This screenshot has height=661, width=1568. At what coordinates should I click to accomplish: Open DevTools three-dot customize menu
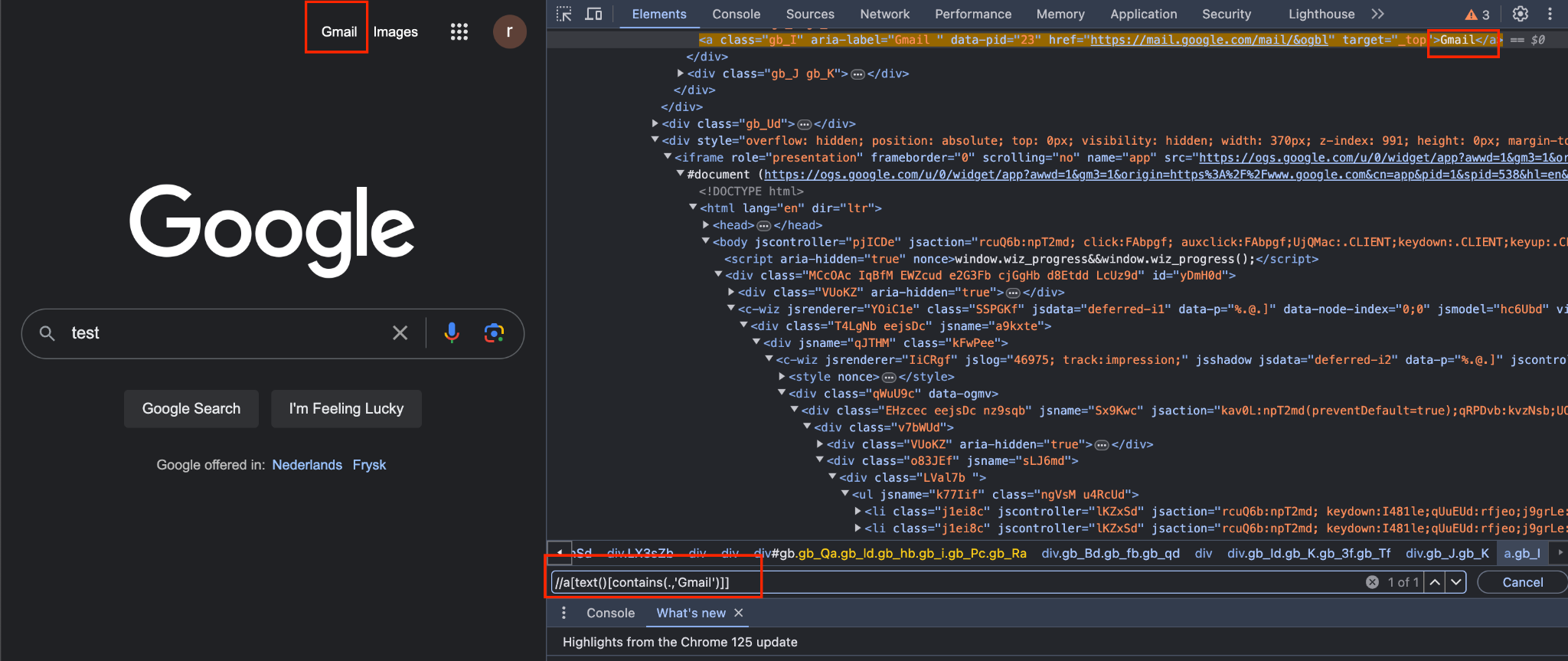tap(1550, 14)
